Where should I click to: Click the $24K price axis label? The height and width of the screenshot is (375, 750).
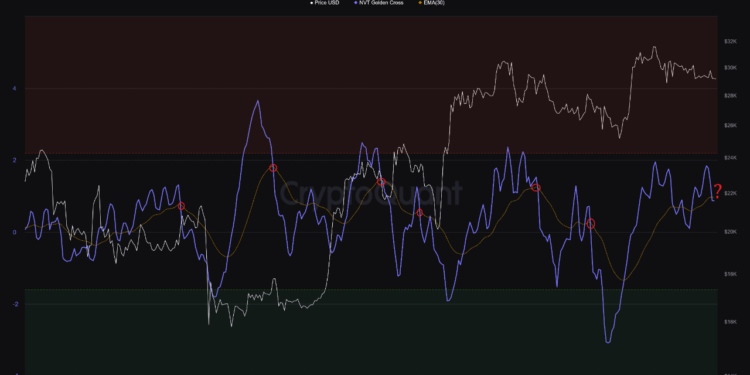point(730,157)
